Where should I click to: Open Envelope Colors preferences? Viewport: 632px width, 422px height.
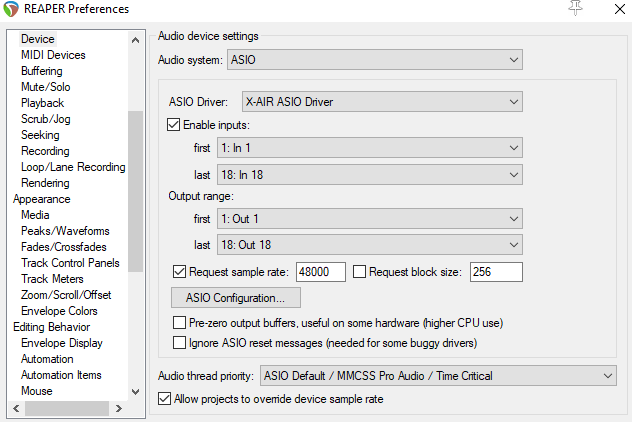pyautogui.click(x=59, y=311)
